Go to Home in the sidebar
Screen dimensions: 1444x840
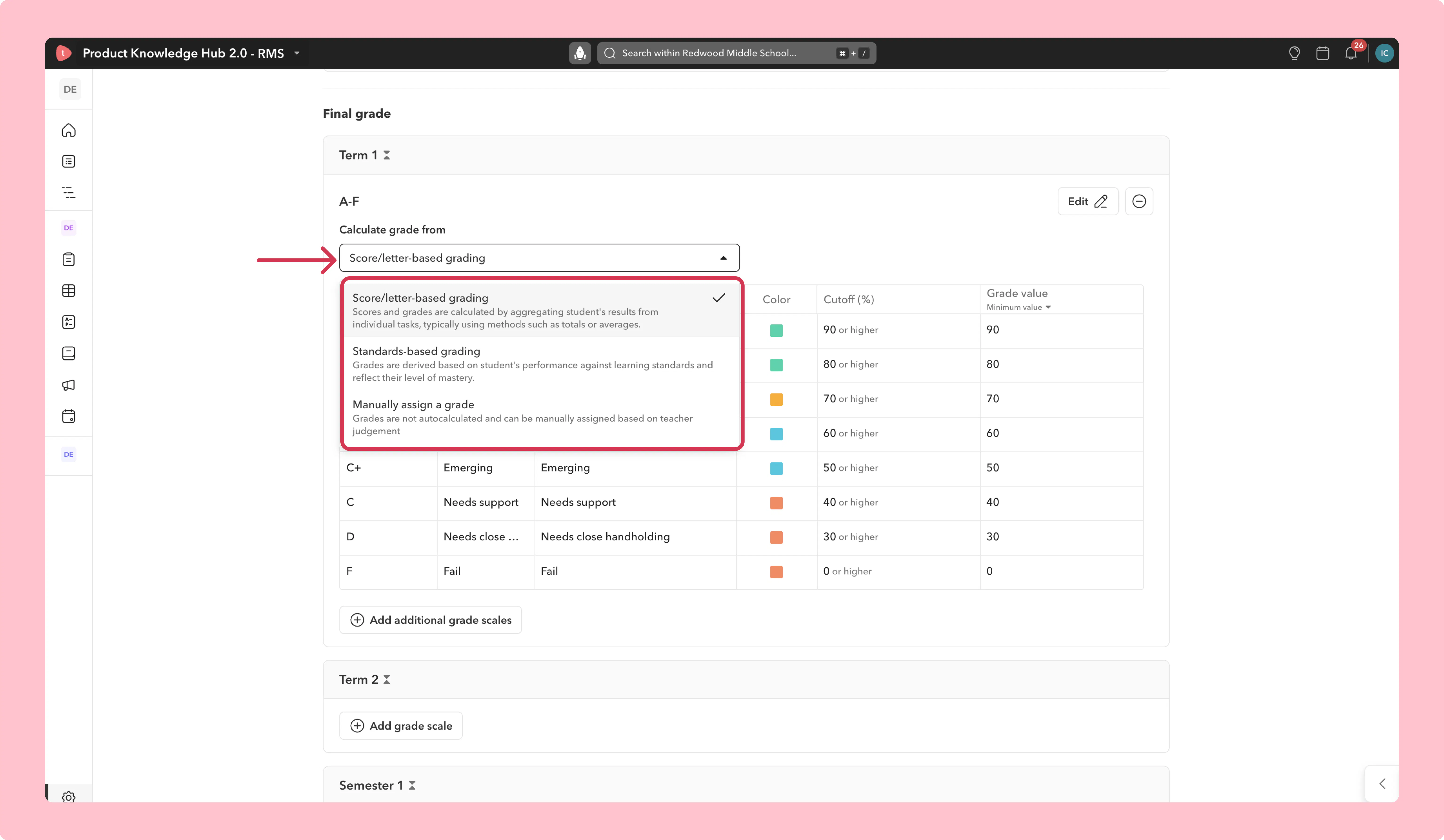[69, 131]
